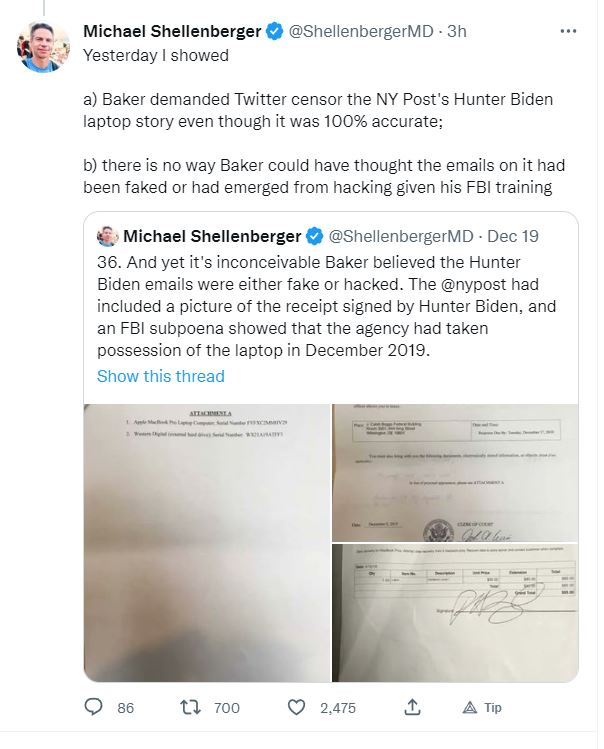Open the three-dot more options menu
The width and height of the screenshot is (604, 749).
(569, 31)
